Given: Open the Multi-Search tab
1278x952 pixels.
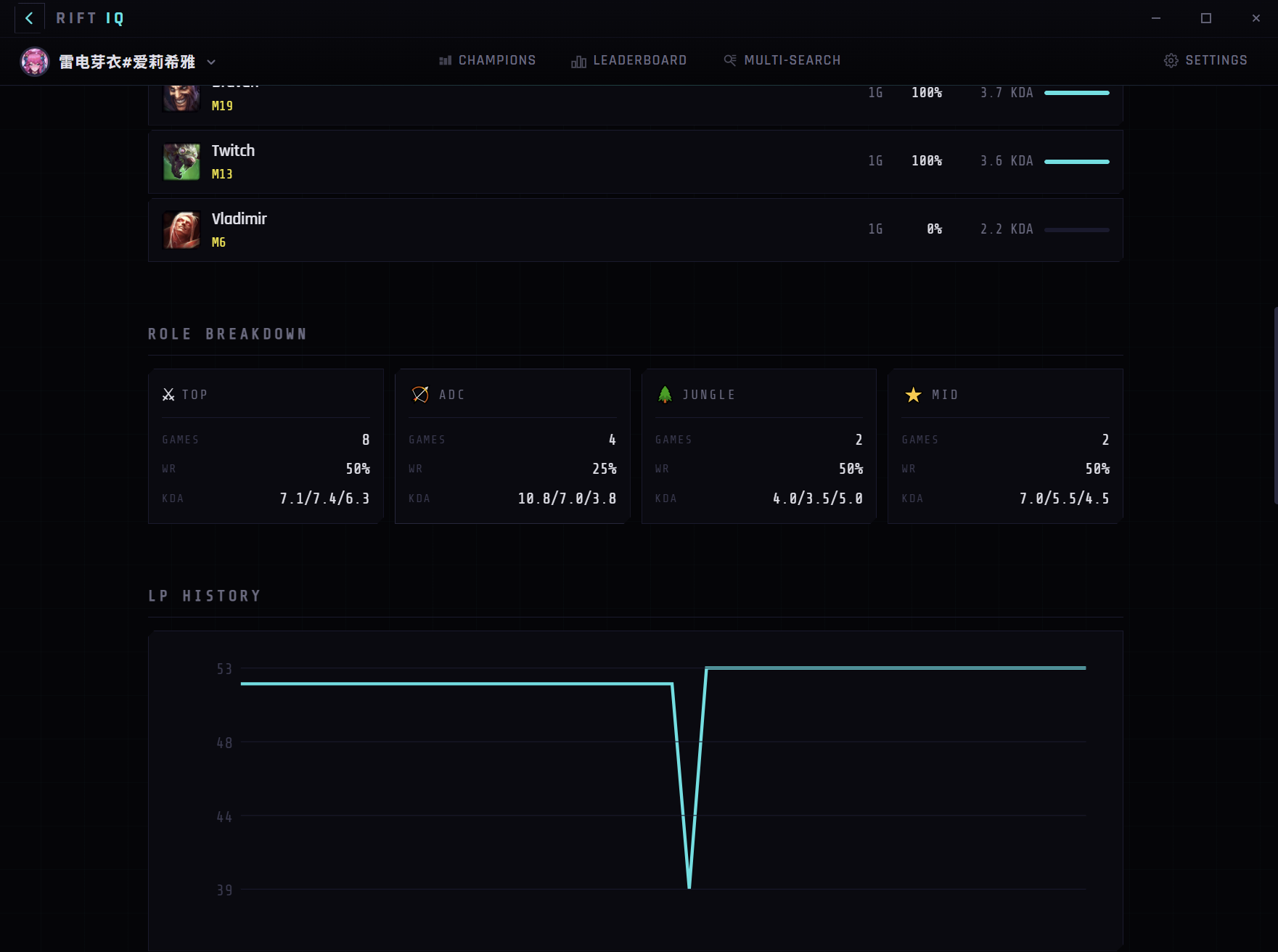Looking at the screenshot, I should coord(782,60).
